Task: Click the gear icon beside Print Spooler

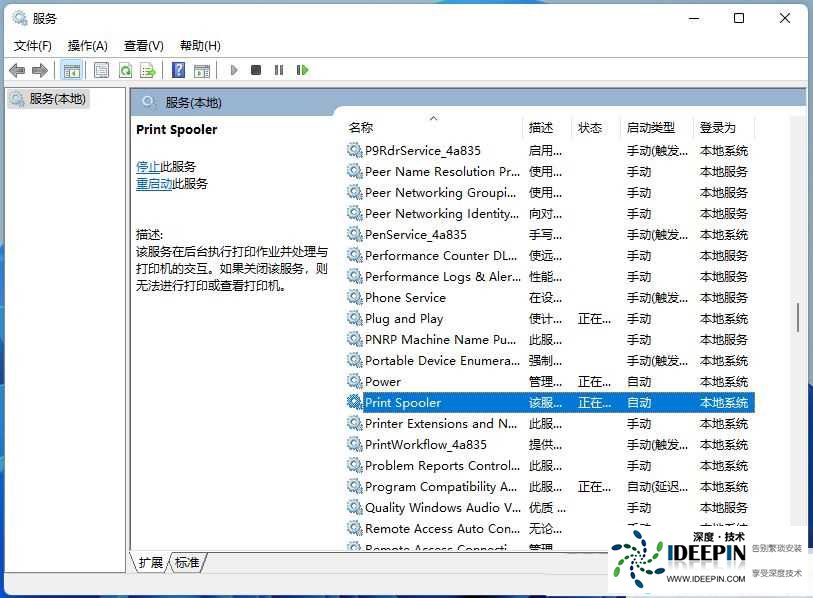Action: coord(355,402)
